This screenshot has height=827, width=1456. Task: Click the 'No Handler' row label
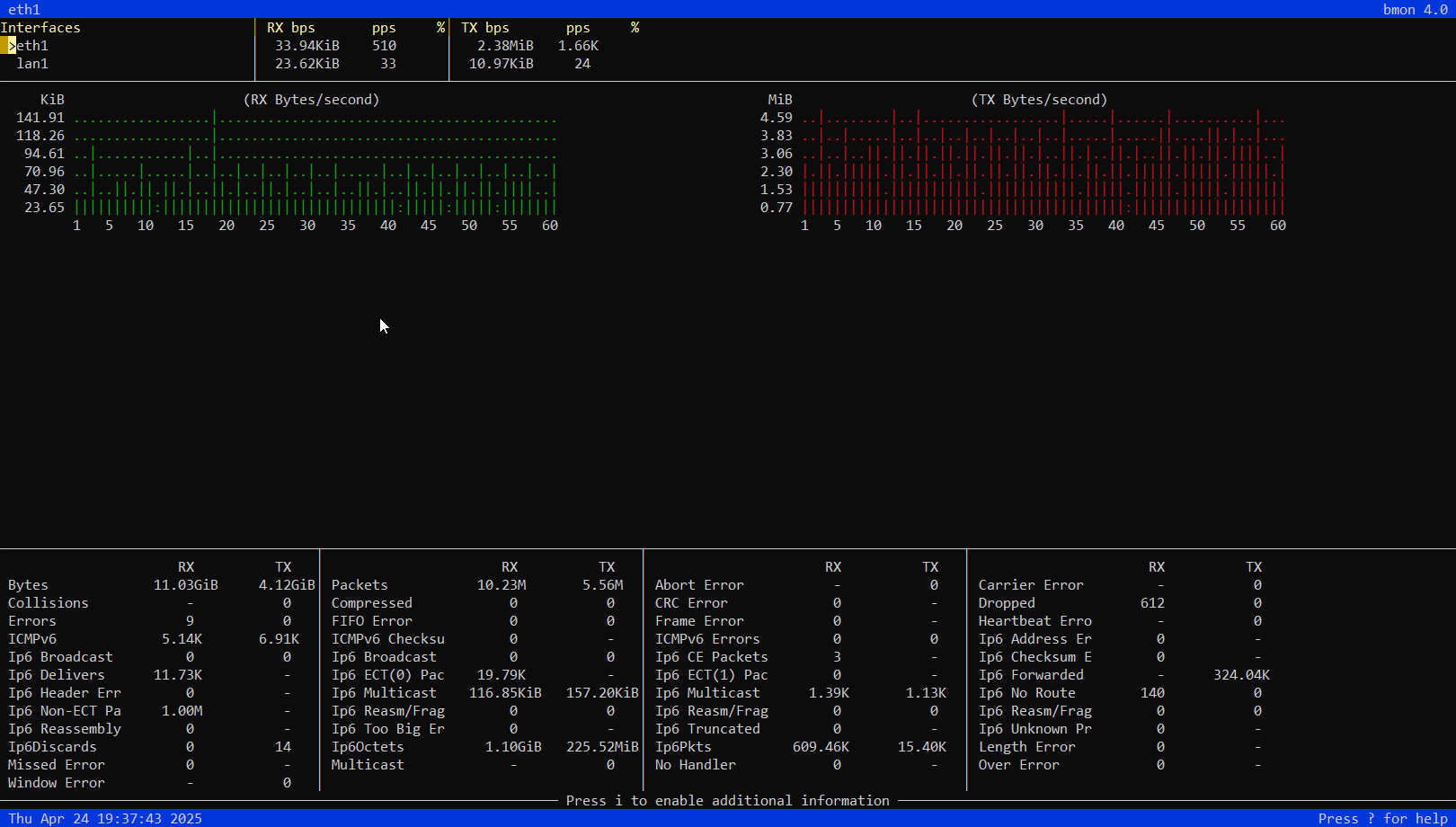[696, 765]
